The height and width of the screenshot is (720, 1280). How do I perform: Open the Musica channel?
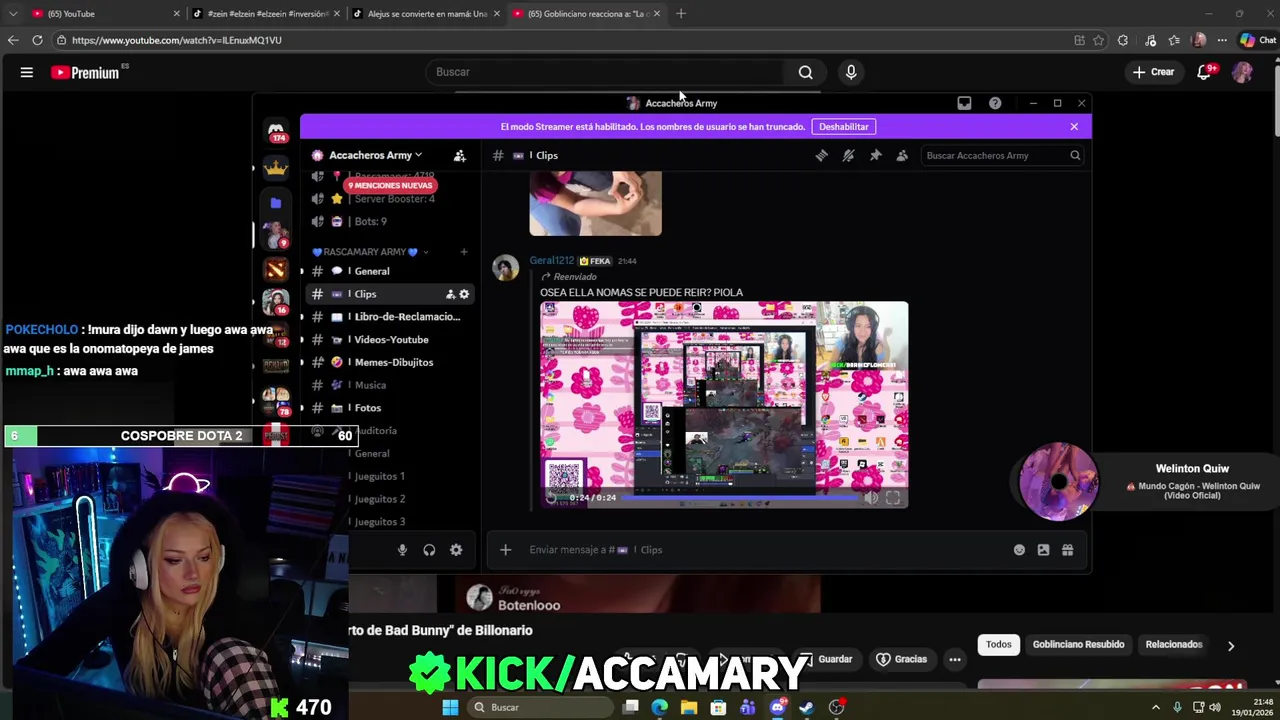[x=390, y=385]
